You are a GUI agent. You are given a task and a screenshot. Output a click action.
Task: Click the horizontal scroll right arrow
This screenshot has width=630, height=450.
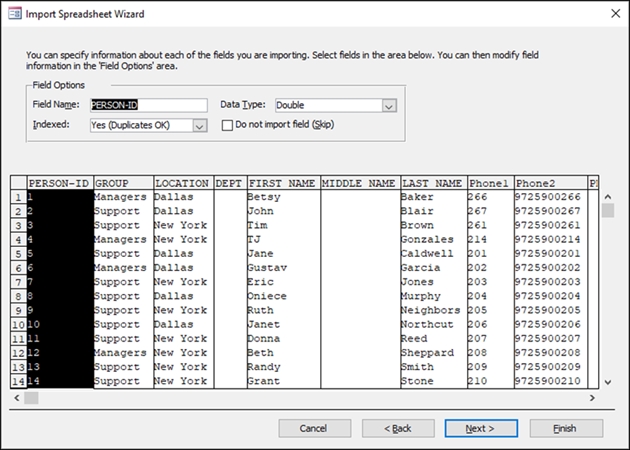point(592,398)
